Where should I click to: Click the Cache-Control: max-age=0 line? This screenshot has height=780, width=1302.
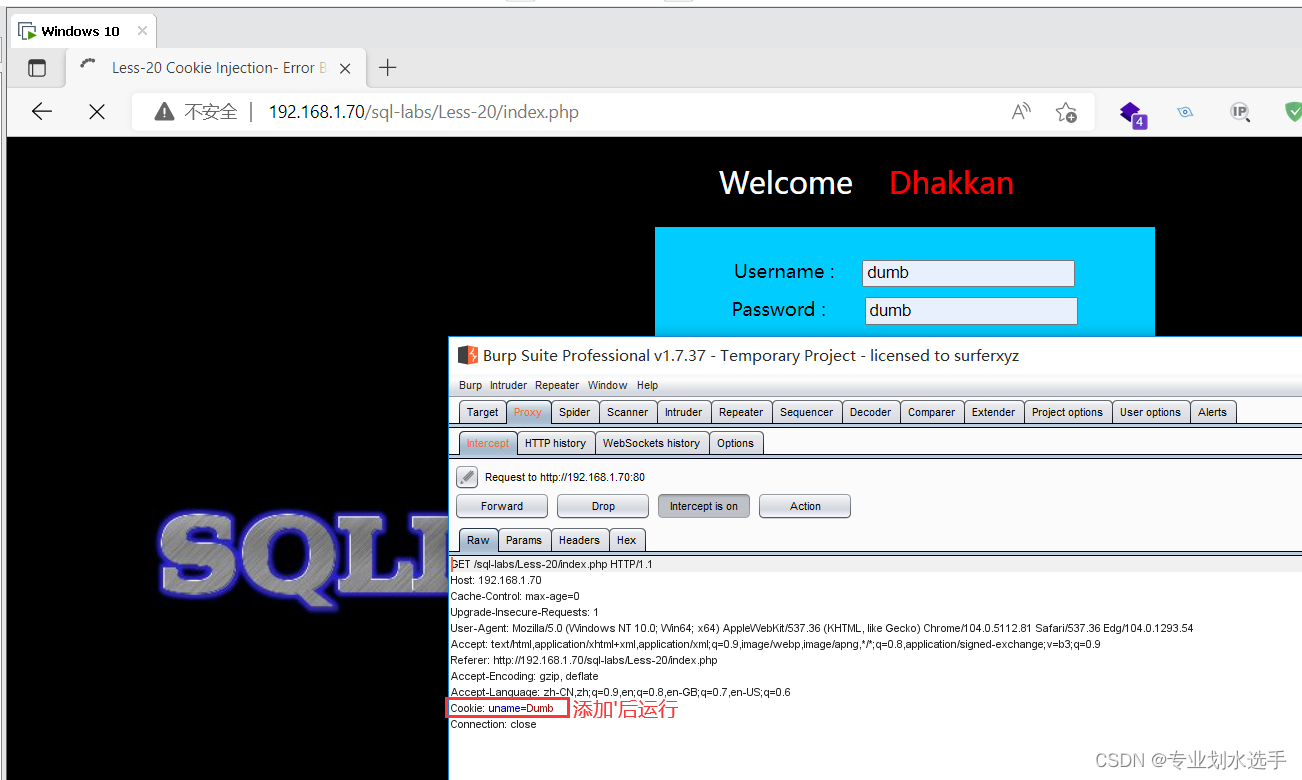coord(515,596)
